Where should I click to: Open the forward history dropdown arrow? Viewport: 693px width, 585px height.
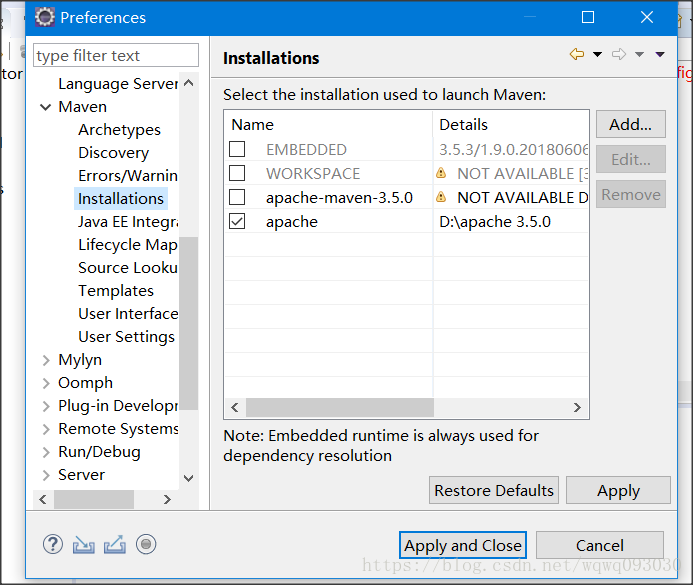click(x=639, y=54)
